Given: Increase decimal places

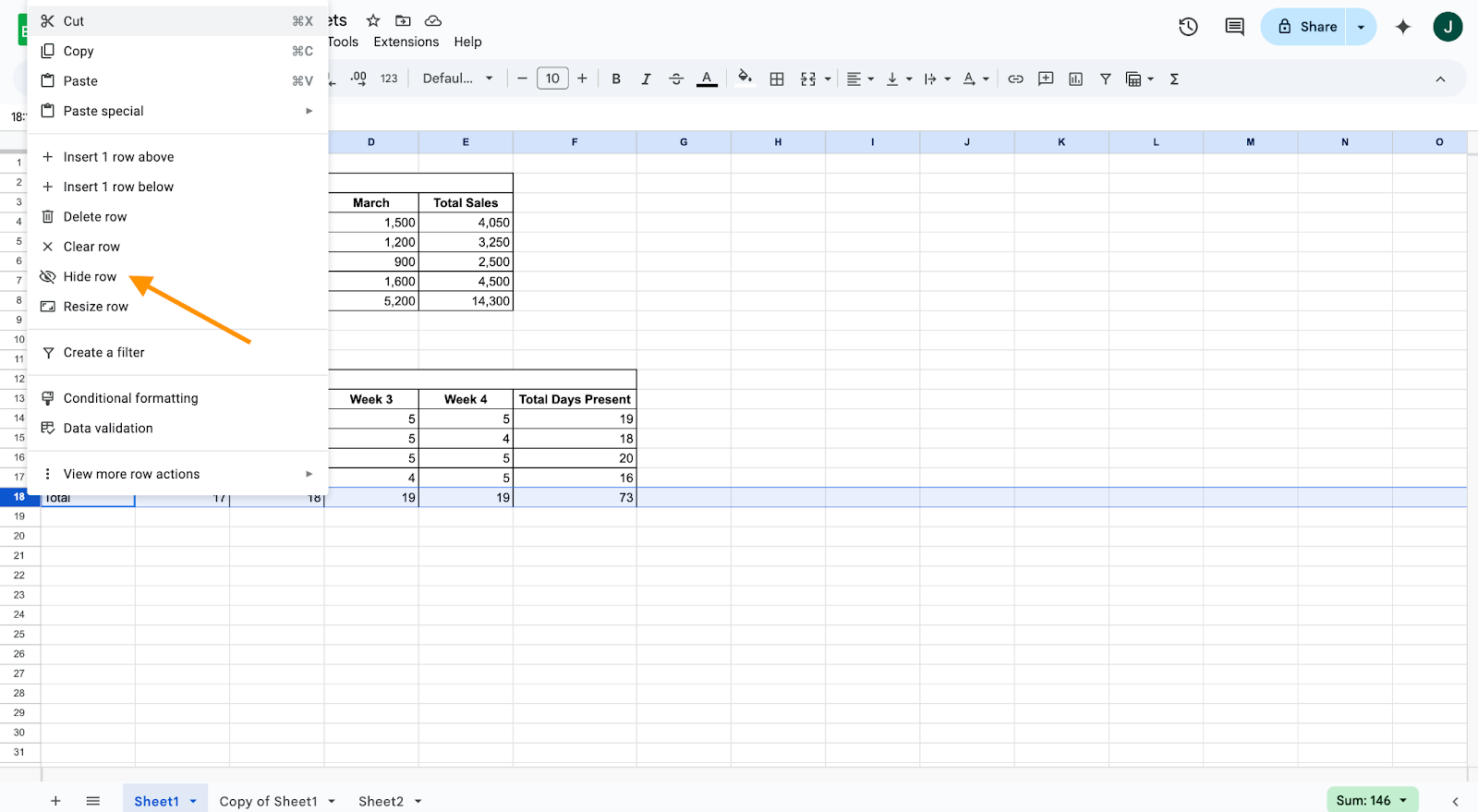Looking at the screenshot, I should pyautogui.click(x=358, y=79).
